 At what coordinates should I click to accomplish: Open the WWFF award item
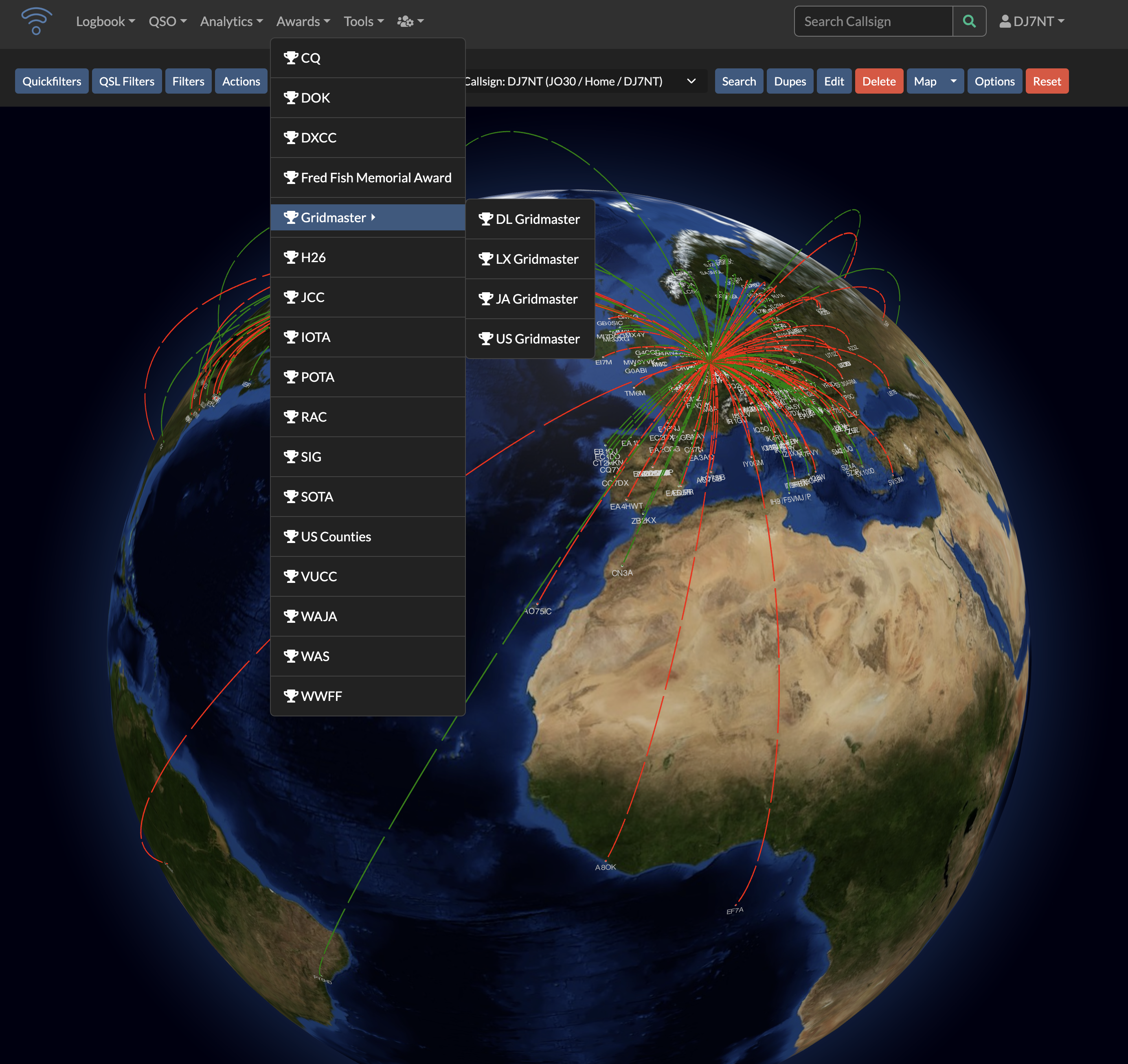[368, 696]
